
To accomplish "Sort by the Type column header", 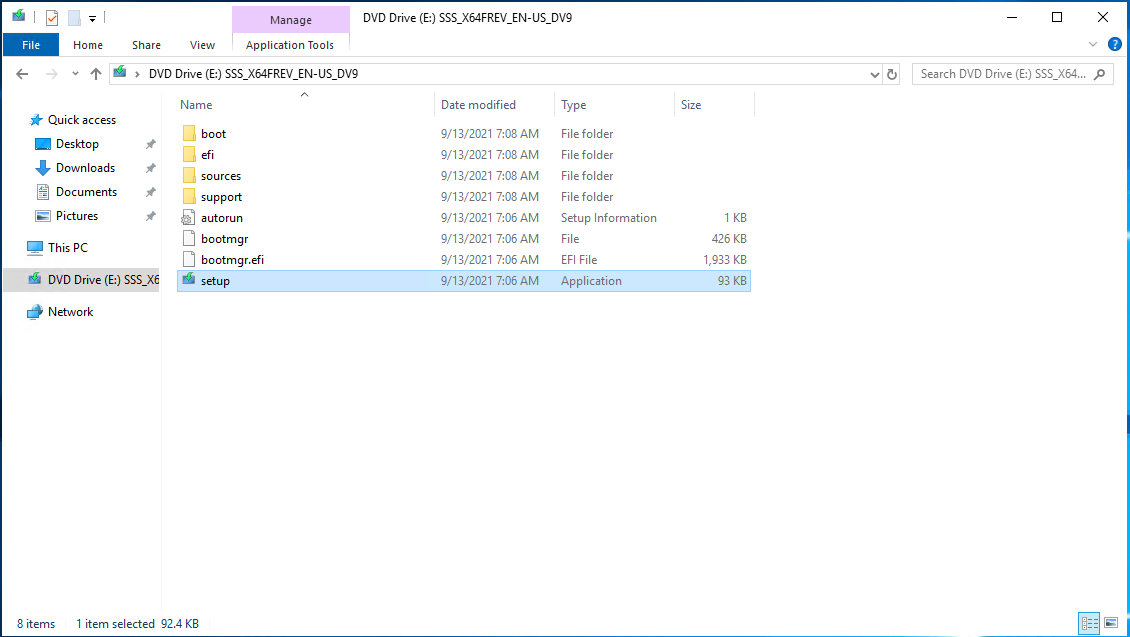I will (x=574, y=104).
